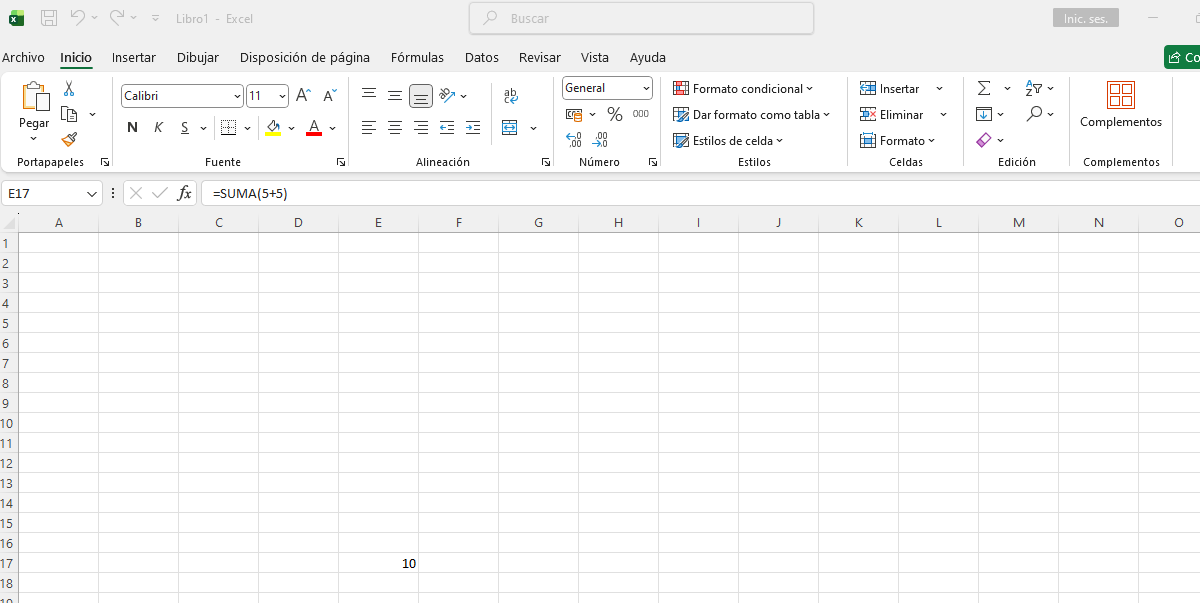This screenshot has height=603, width=1200.
Task: Toggle the bottom align button
Action: [x=421, y=96]
